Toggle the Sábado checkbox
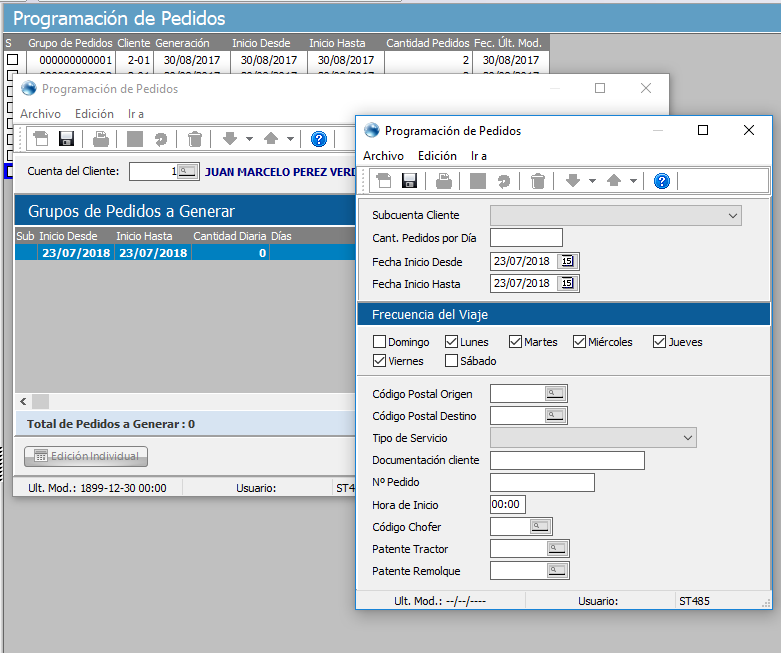This screenshot has height=653, width=781. (x=452, y=361)
